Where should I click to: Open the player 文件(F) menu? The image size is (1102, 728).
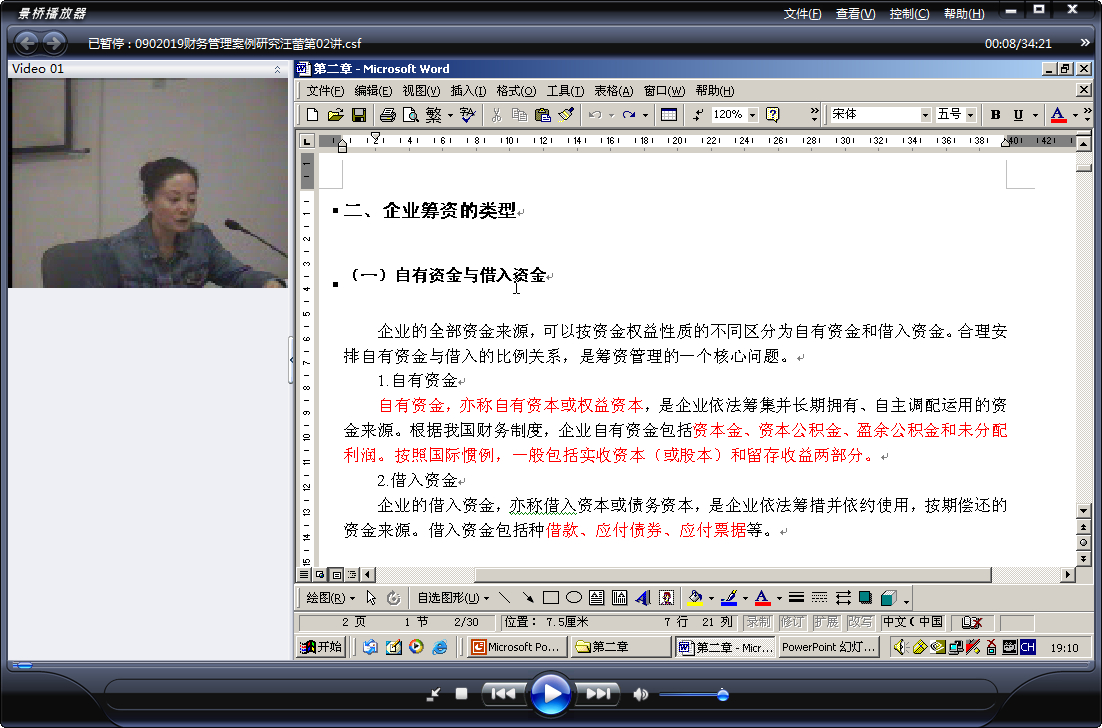click(x=802, y=13)
